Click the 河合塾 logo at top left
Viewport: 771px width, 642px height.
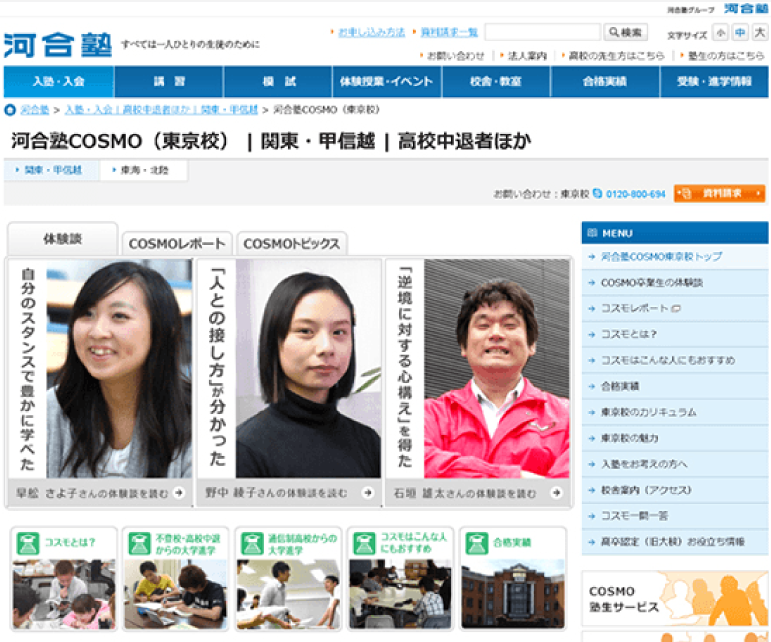58,45
